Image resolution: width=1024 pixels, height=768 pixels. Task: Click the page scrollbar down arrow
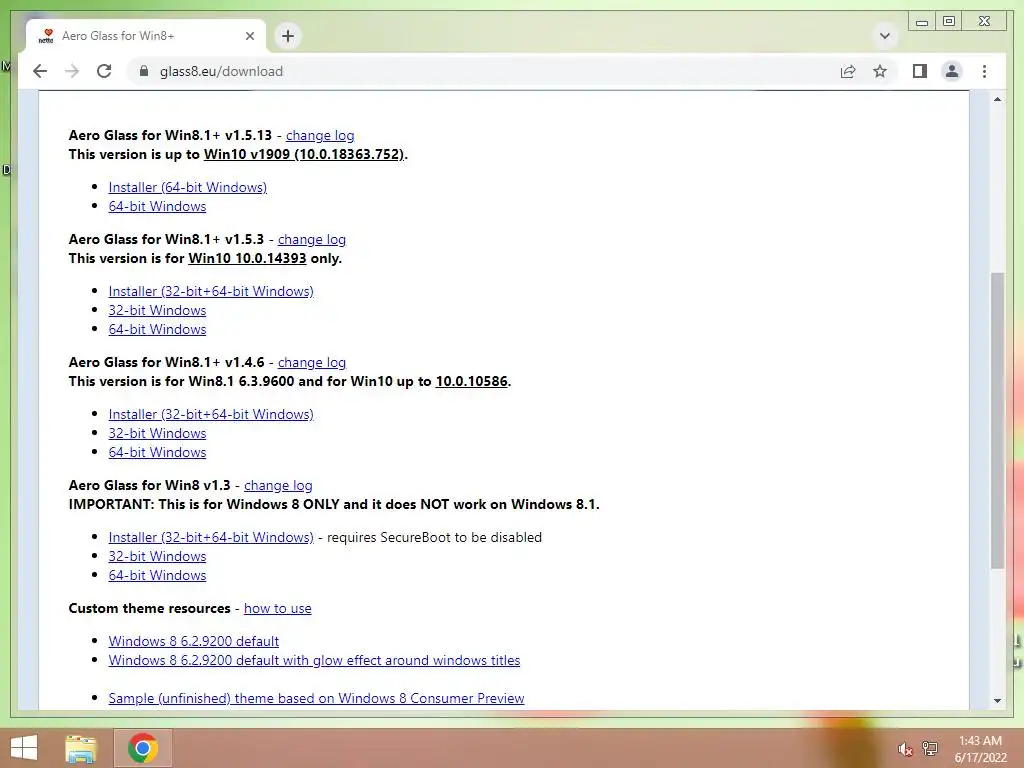point(997,701)
